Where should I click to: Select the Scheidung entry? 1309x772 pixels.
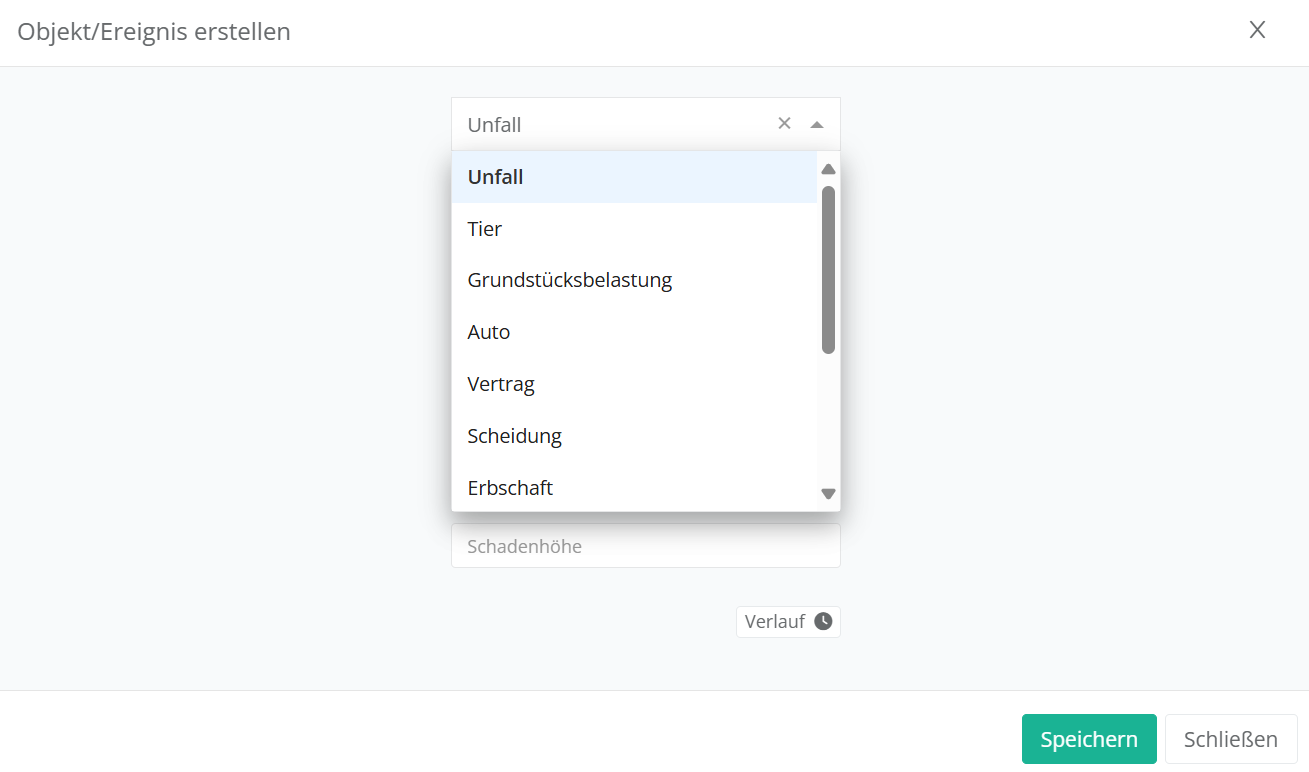(634, 436)
